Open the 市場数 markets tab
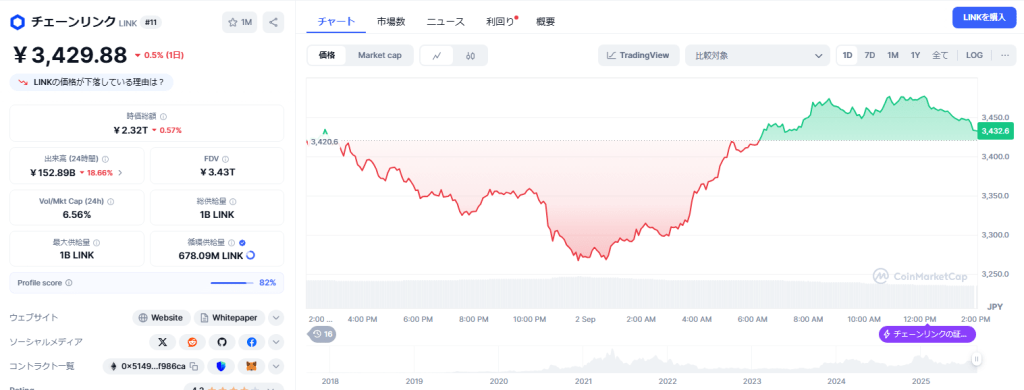Screen dimensions: 1024x390 click(x=391, y=22)
